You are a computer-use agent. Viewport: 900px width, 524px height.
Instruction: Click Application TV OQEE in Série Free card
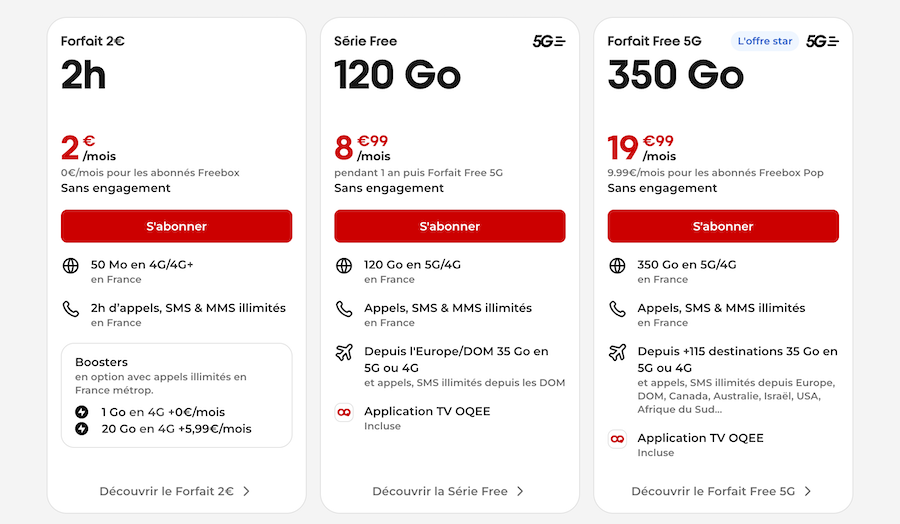[427, 412]
